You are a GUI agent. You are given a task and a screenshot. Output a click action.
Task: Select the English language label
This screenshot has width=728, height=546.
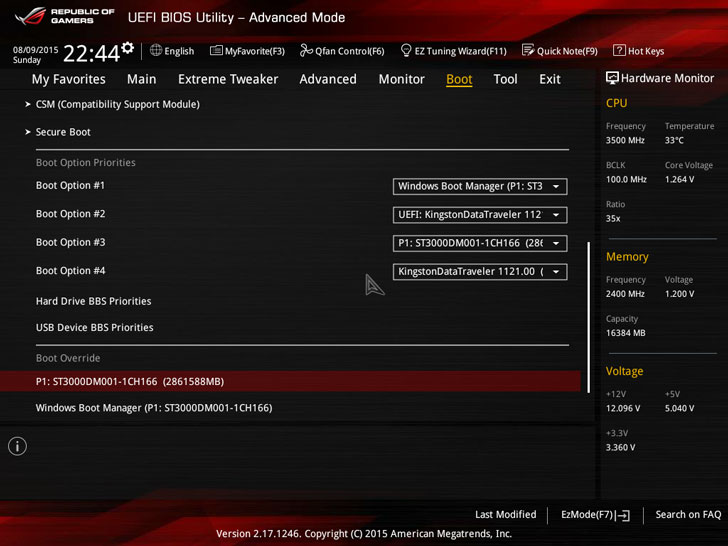[179, 51]
